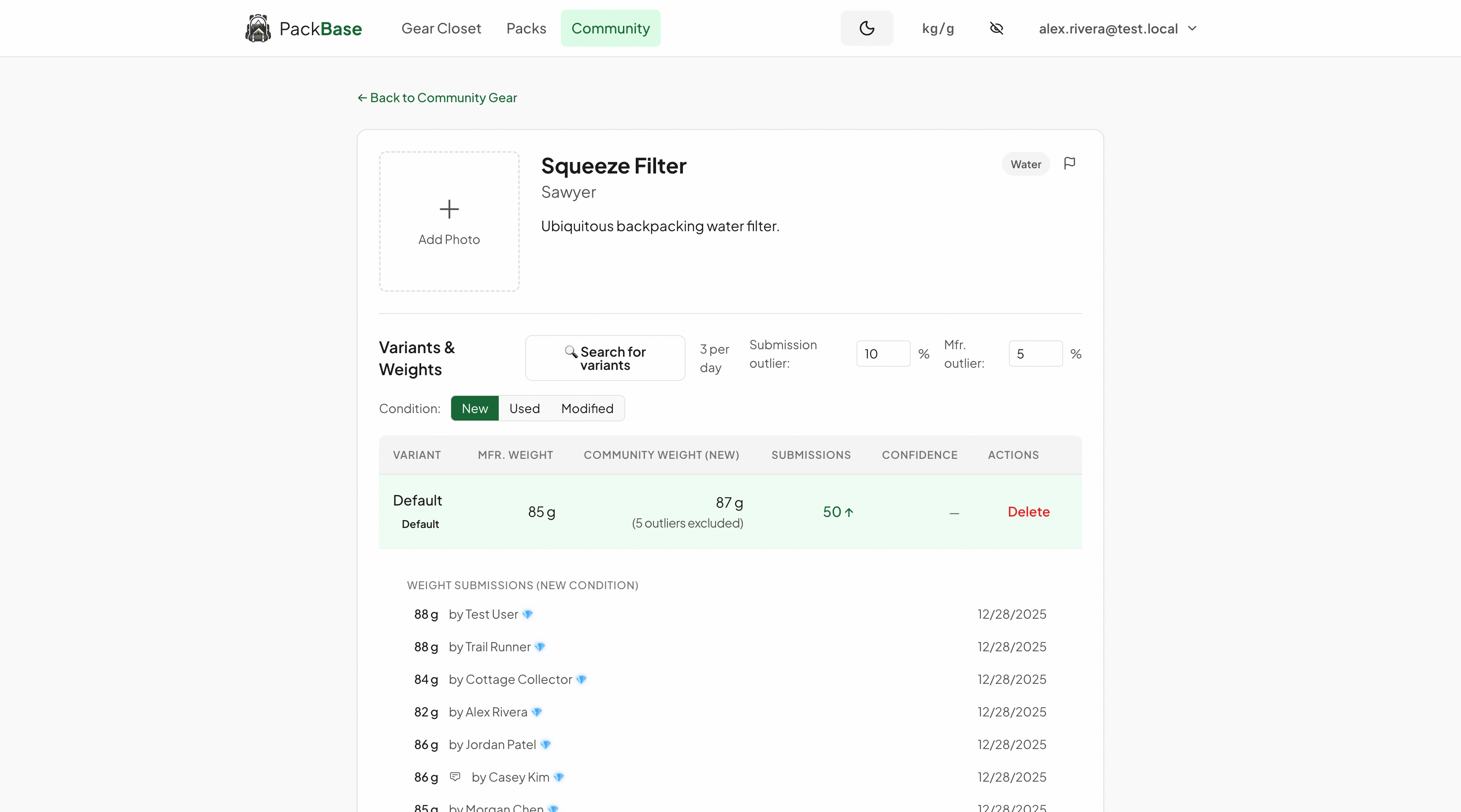Follow Back to Community Gear link
This screenshot has width=1461, height=812.
(x=437, y=97)
